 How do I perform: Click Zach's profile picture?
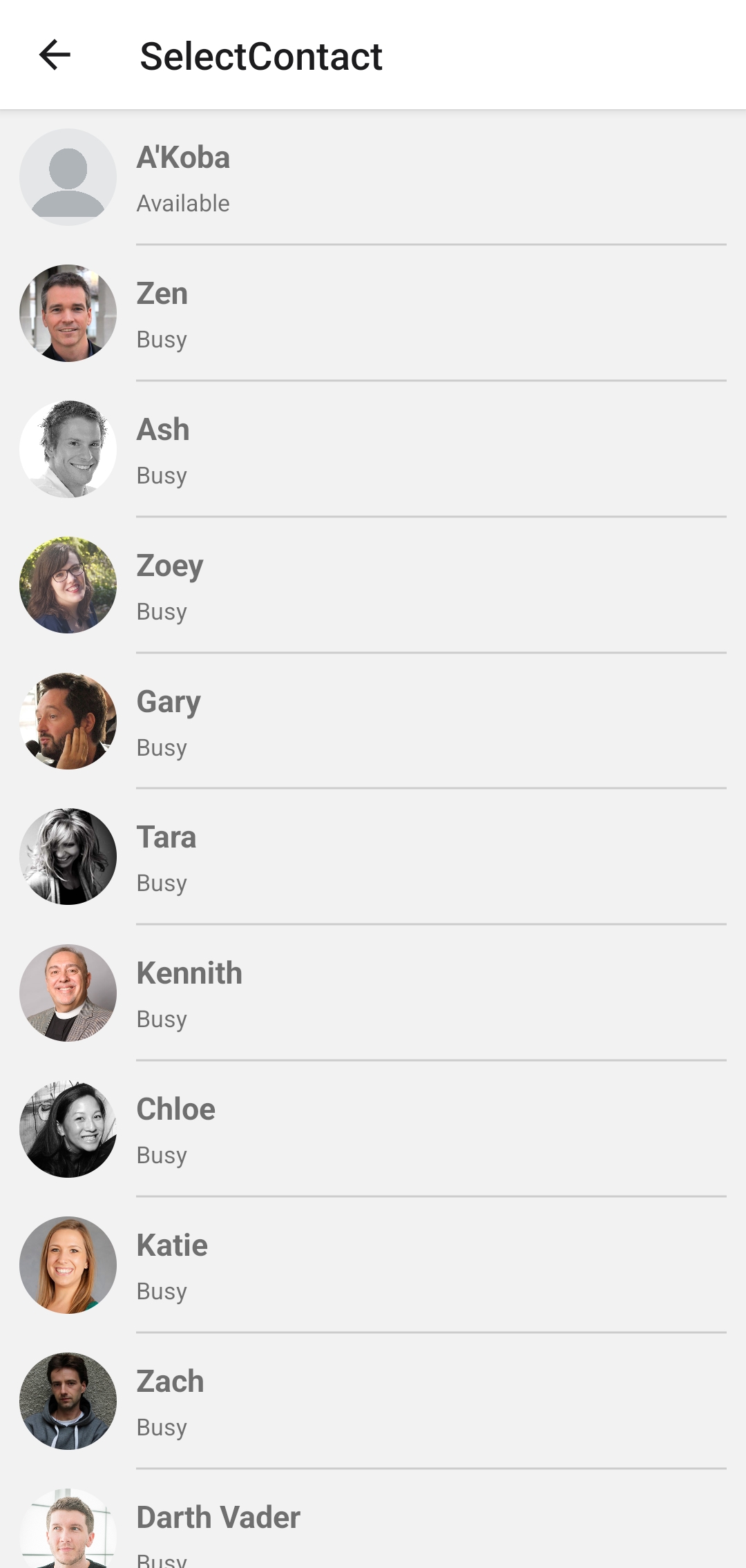tap(68, 1401)
